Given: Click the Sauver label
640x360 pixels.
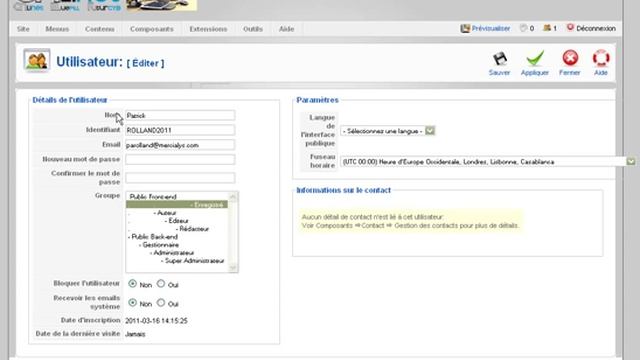Looking at the screenshot, I should tap(500, 73).
